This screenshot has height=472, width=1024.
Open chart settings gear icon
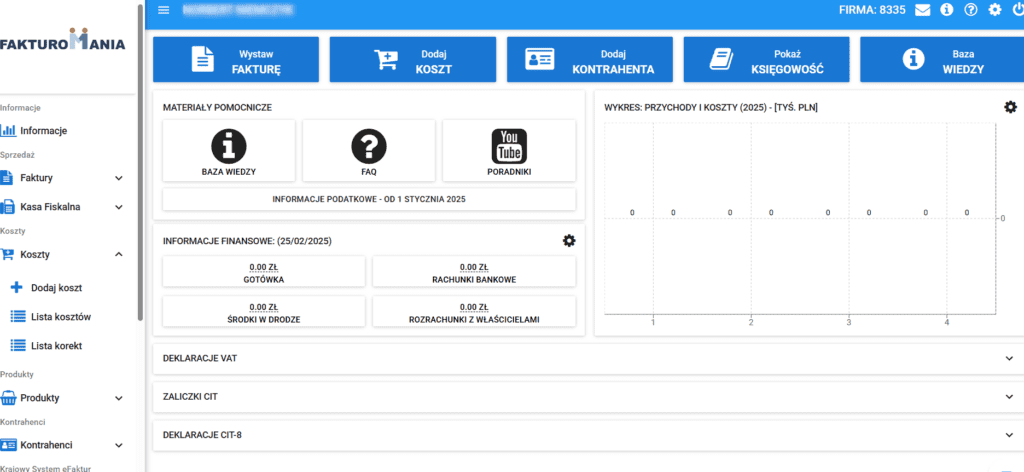point(1010,107)
